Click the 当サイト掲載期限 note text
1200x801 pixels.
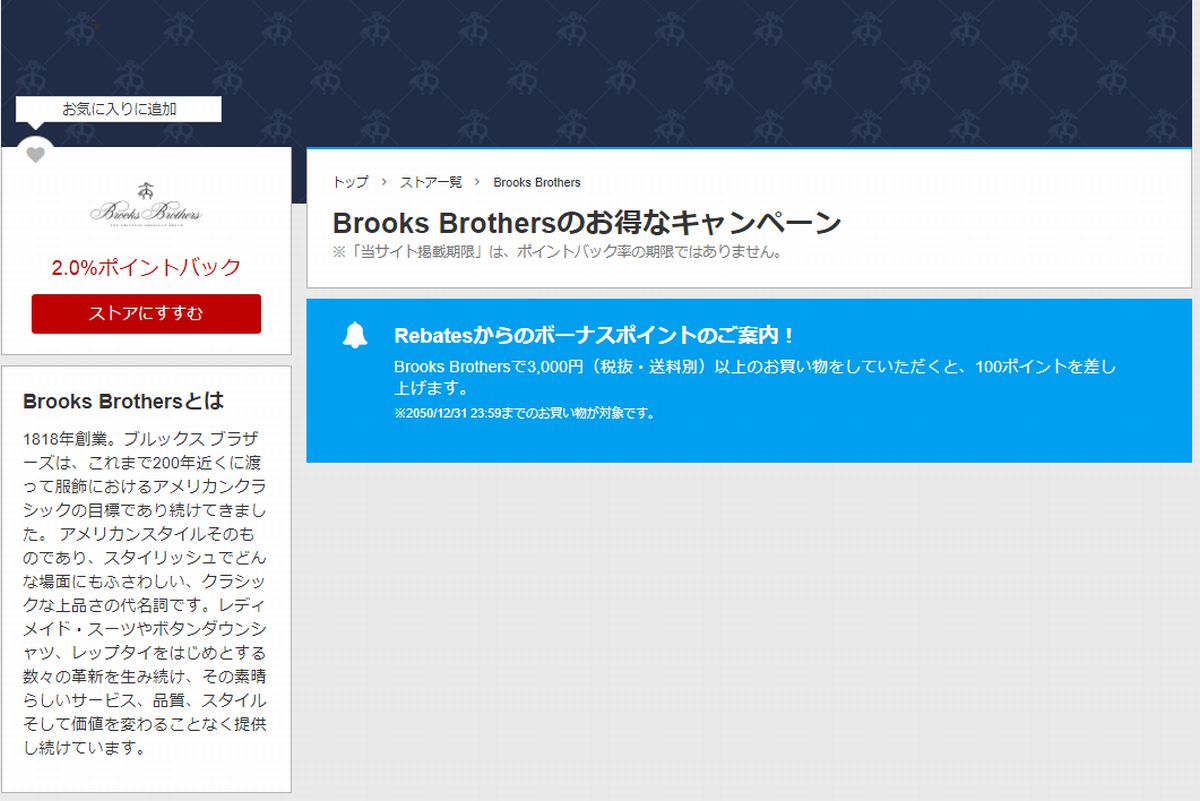(557, 251)
